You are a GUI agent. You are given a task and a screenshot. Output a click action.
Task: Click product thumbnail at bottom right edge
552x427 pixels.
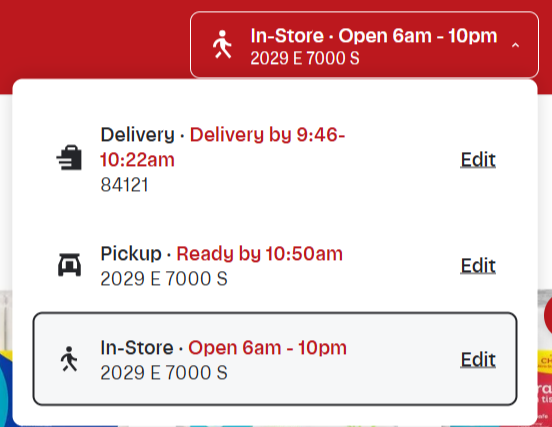[x=544, y=357]
